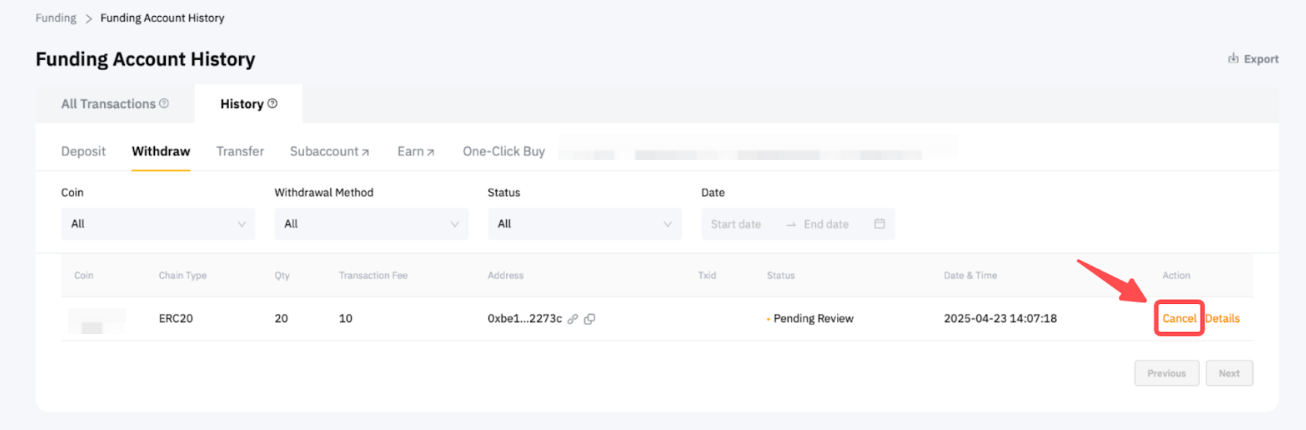Click Funding in the breadcrumb
The image size is (1306, 430).
click(56, 18)
